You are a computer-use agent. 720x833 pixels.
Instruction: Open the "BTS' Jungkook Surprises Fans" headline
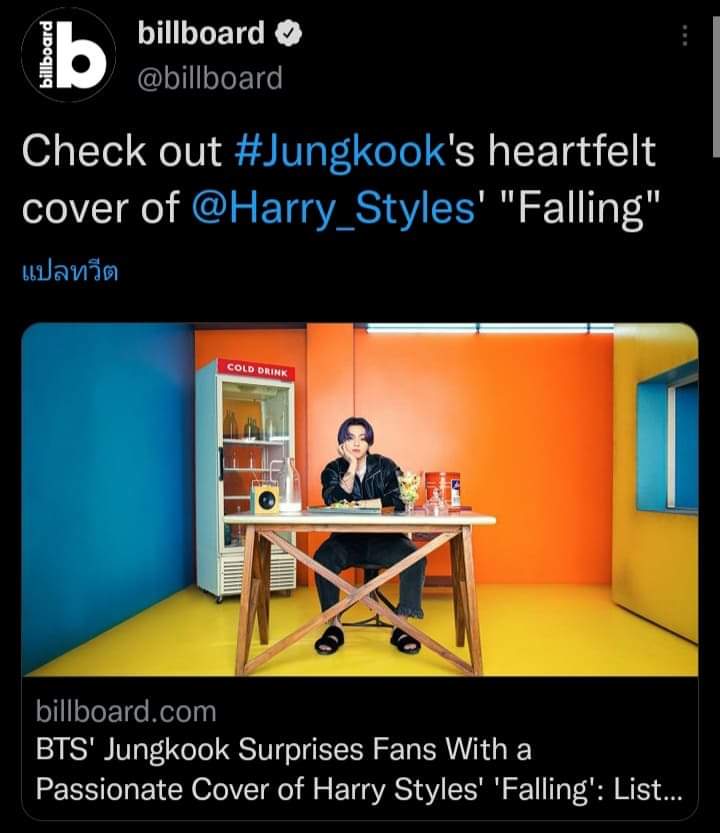point(283,750)
